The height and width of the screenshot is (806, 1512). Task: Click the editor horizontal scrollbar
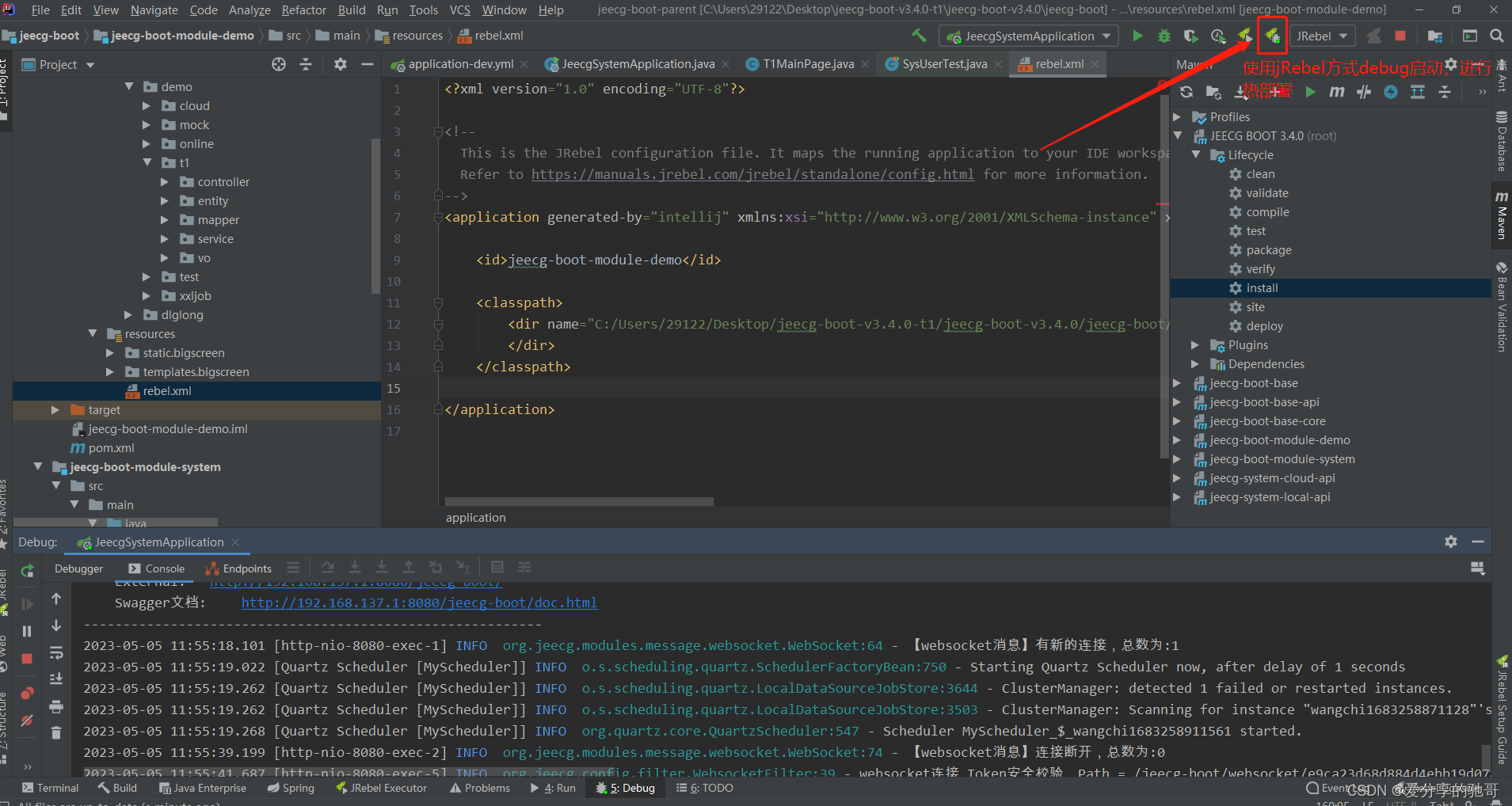click(579, 501)
